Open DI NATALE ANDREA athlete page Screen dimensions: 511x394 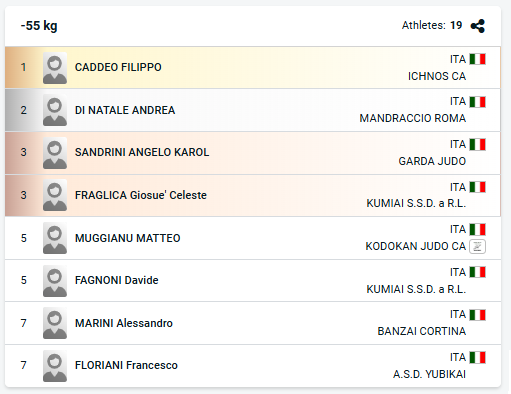point(125,110)
